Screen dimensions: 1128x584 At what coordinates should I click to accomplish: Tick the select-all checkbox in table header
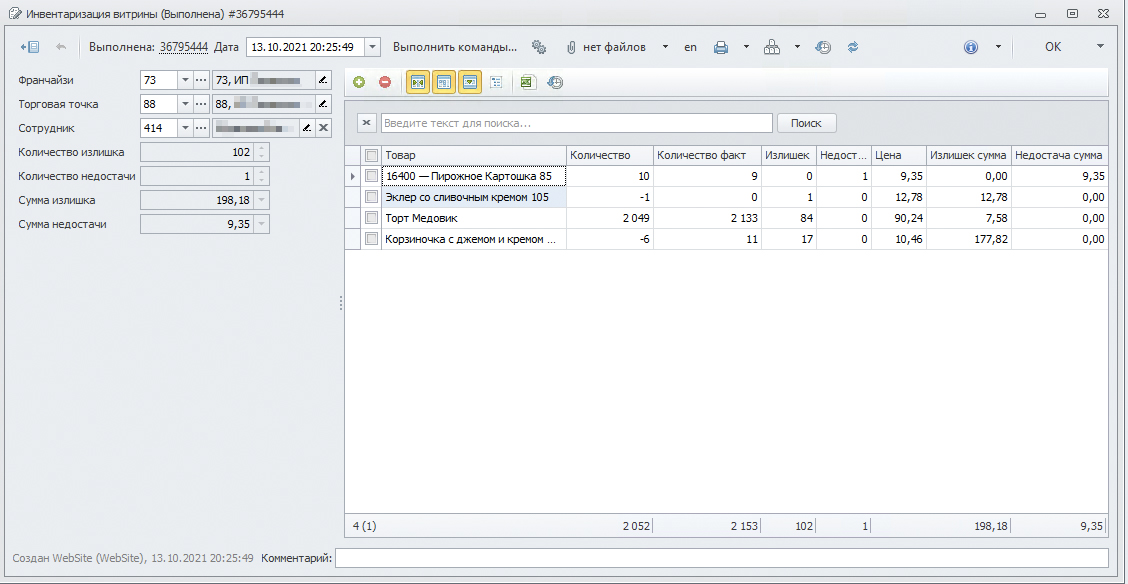click(372, 156)
